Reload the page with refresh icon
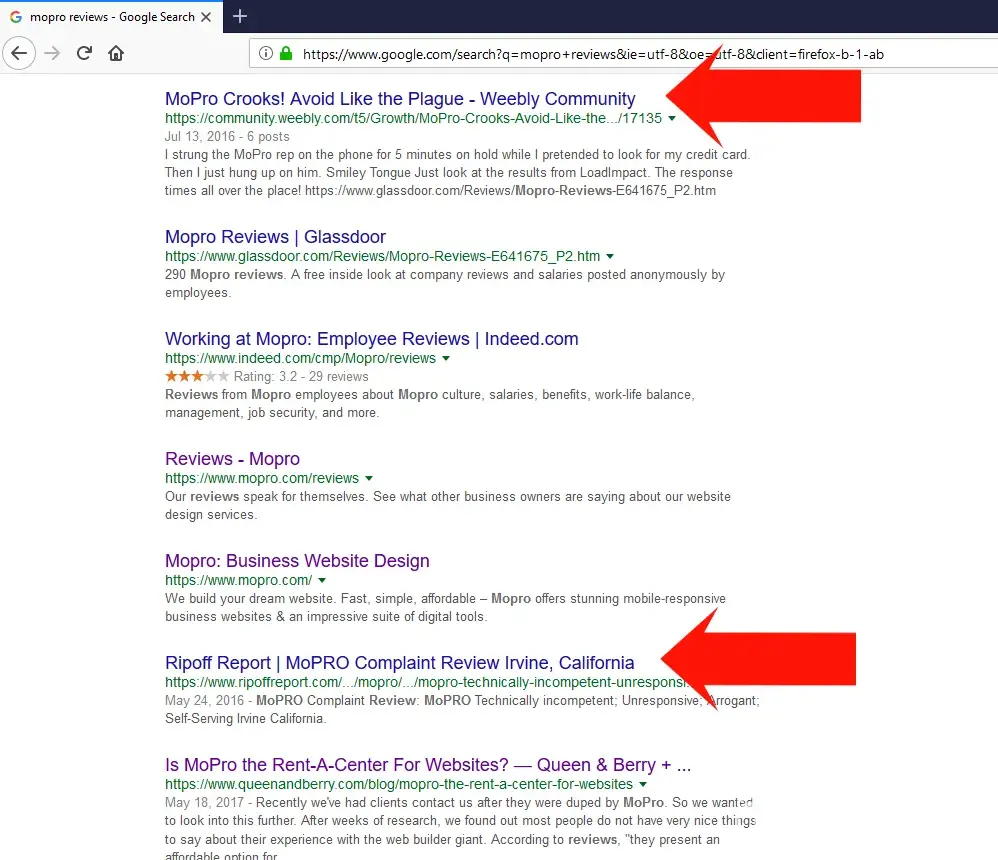 [84, 53]
